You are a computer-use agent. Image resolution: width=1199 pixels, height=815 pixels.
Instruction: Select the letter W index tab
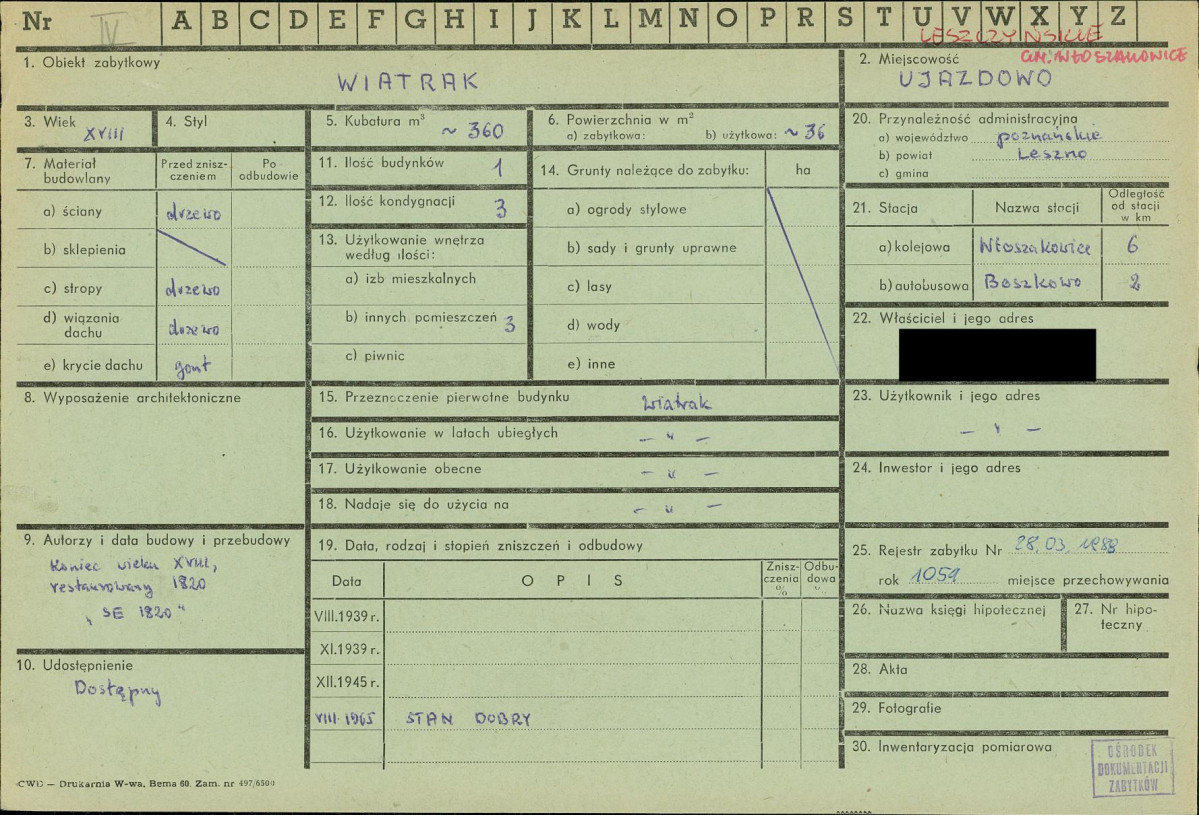point(999,18)
